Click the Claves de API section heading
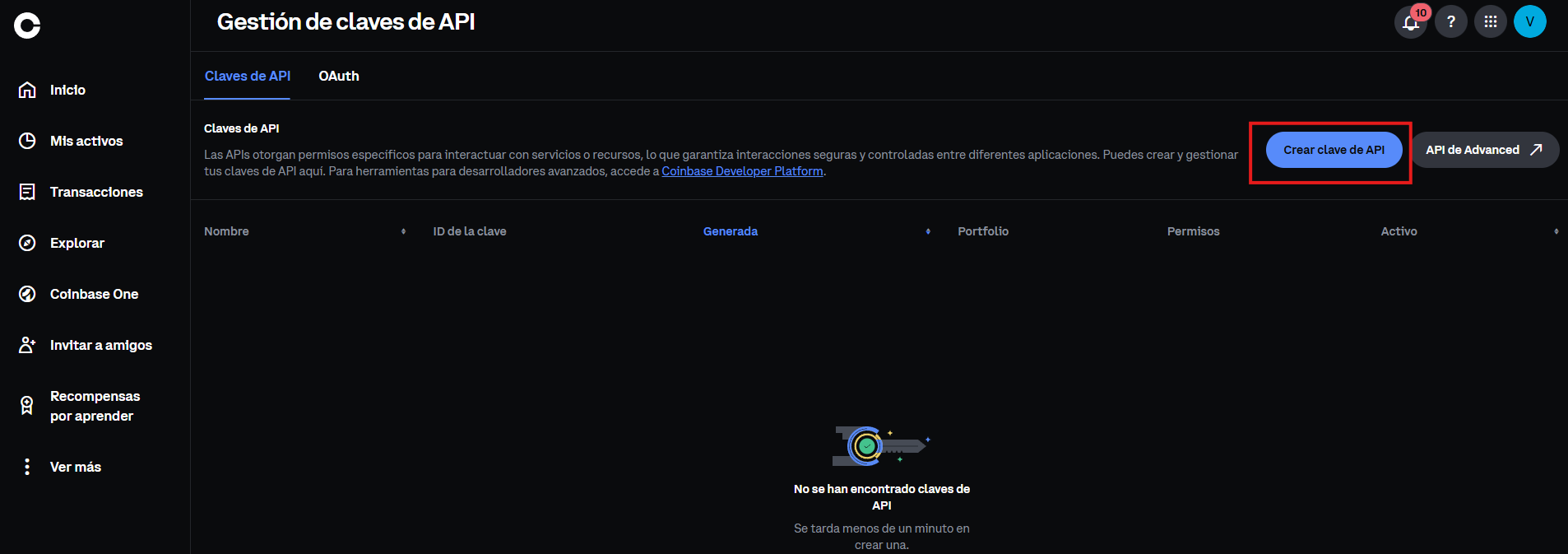 242,128
